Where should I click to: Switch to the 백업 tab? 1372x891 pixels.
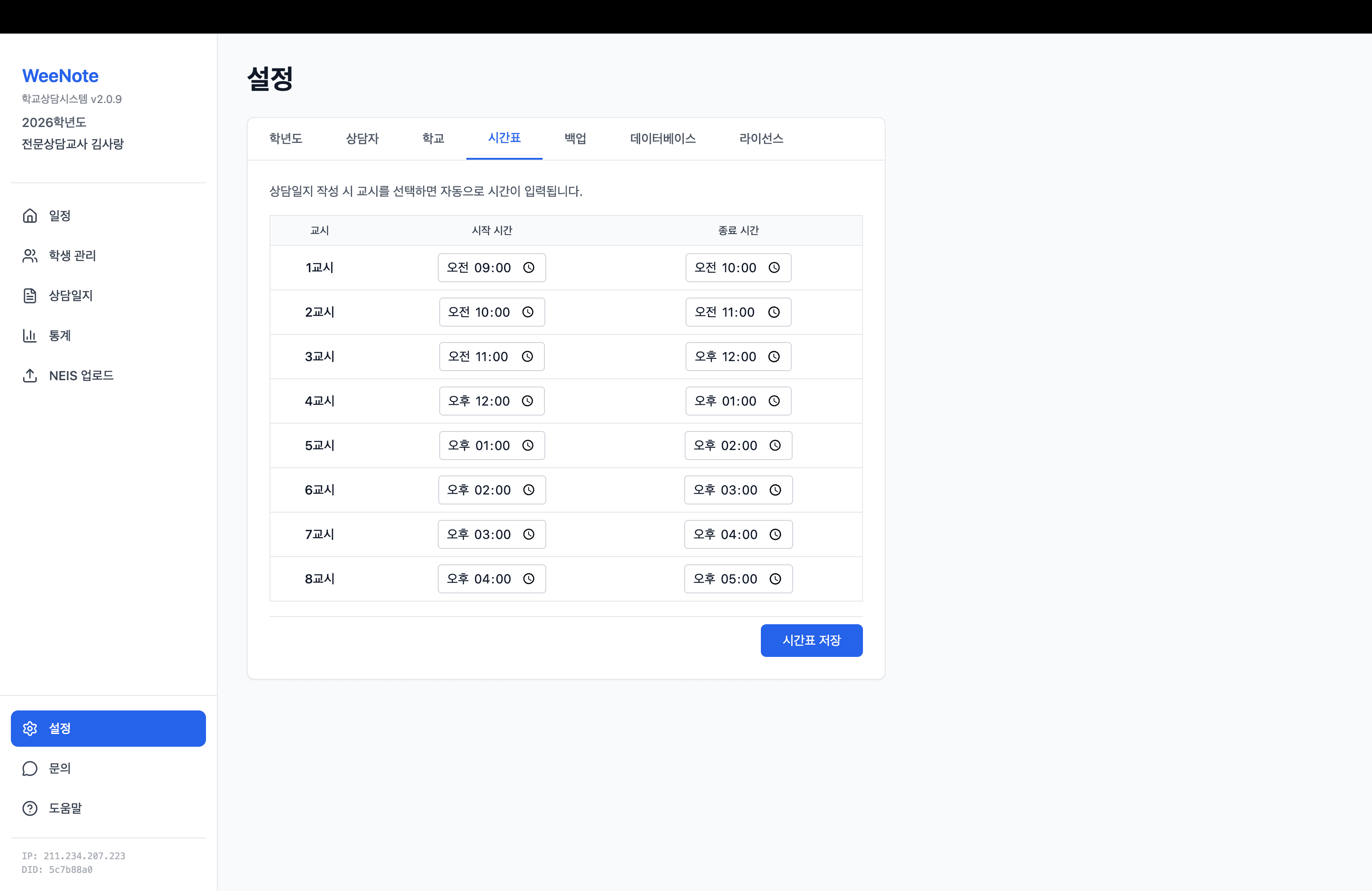coord(575,138)
